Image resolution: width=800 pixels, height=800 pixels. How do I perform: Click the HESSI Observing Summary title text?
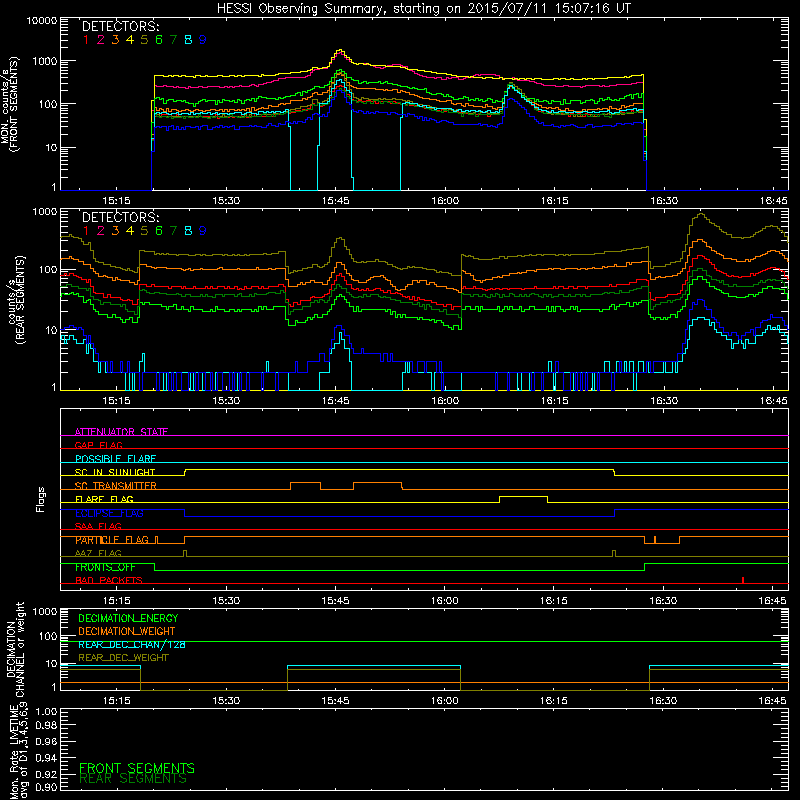423,8
